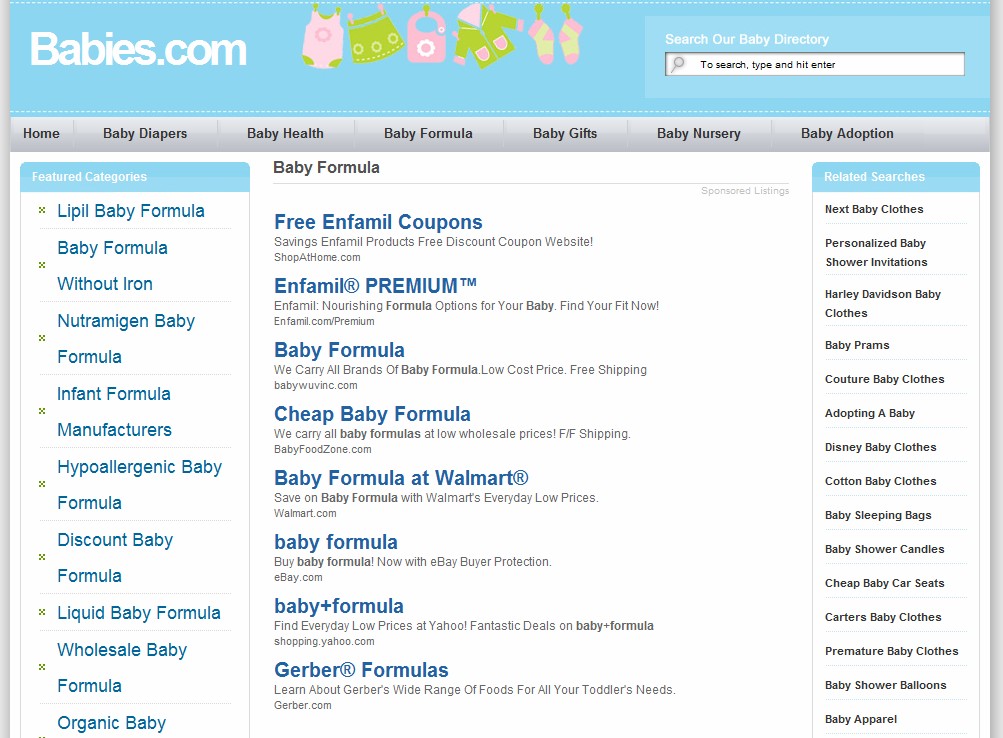Open the Cheap Baby Formula listing
The image size is (1003, 738).
(x=372, y=414)
